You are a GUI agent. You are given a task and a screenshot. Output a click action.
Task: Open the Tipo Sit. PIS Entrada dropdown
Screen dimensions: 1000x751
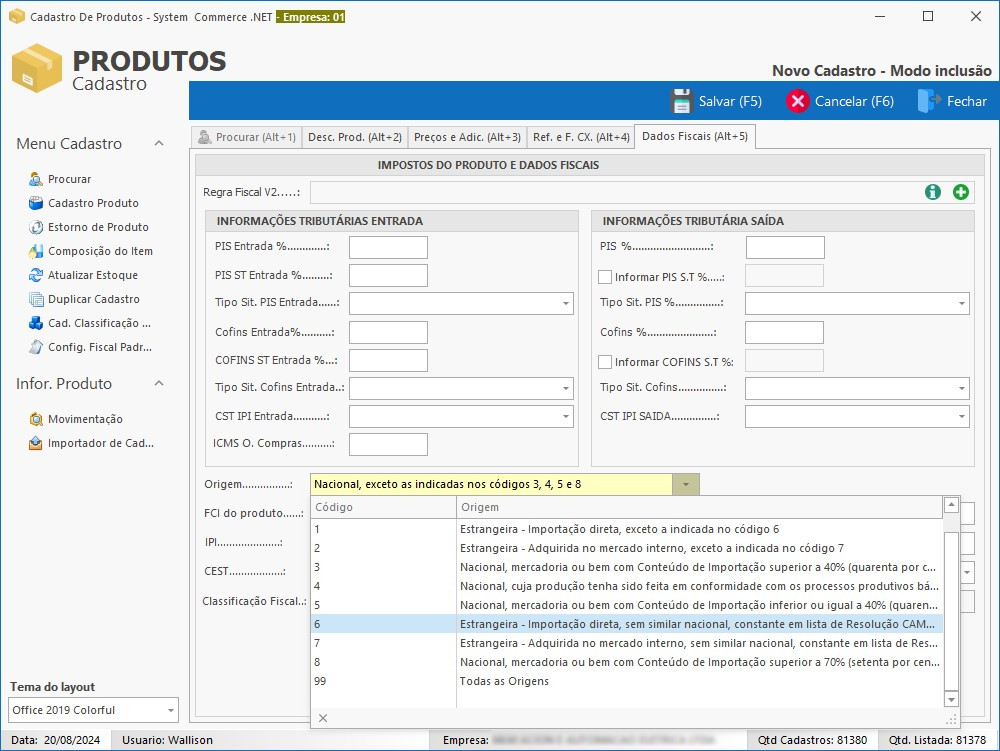point(567,302)
